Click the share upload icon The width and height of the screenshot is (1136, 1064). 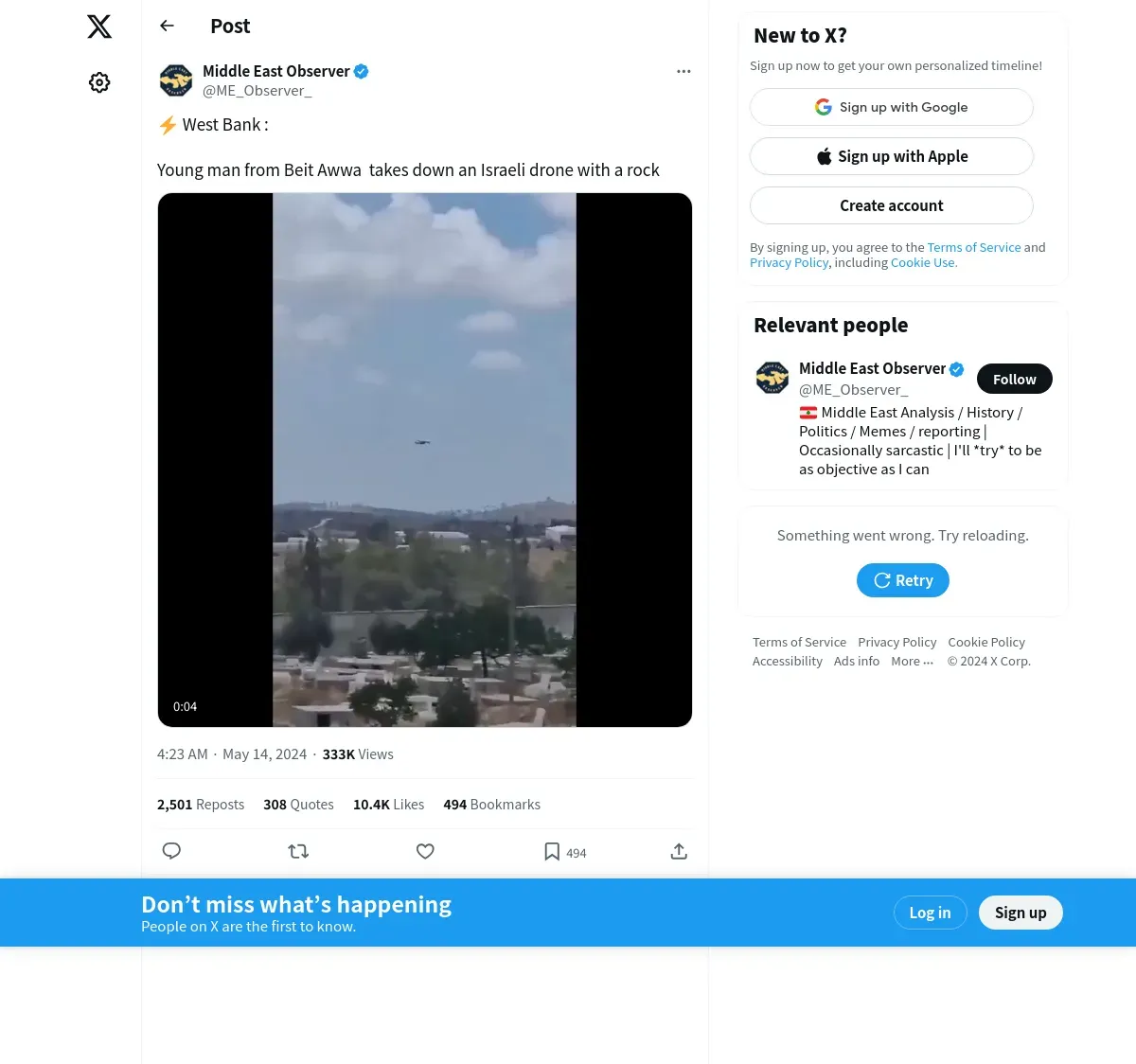679,851
